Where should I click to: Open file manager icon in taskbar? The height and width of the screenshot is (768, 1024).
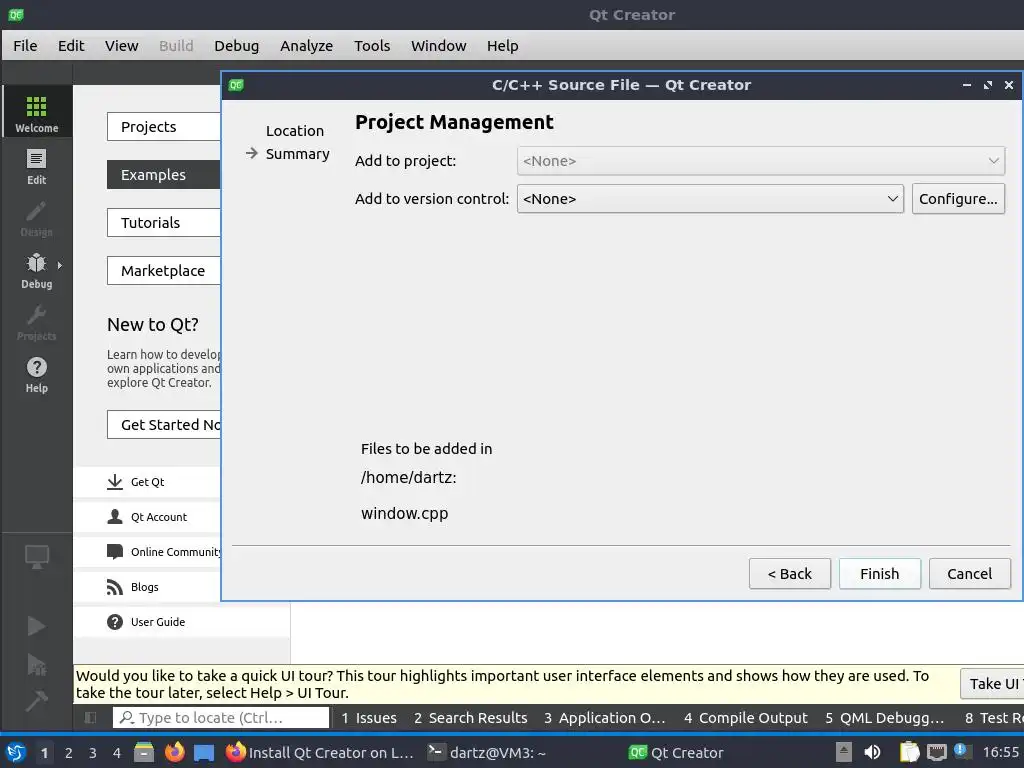(x=144, y=752)
